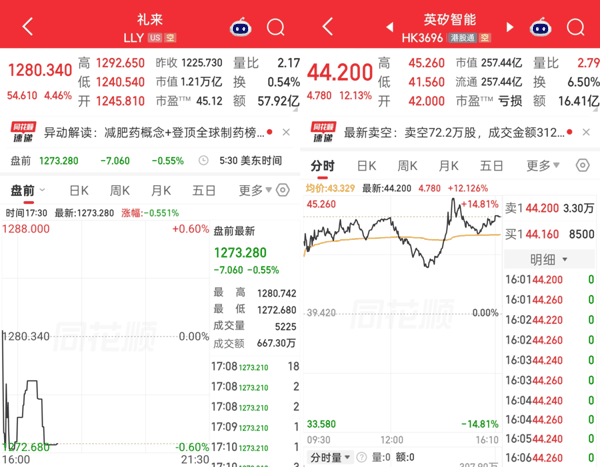Switch to 月K tab on 英矽智能 chart
This screenshot has height=467, width=600.
click(448, 166)
